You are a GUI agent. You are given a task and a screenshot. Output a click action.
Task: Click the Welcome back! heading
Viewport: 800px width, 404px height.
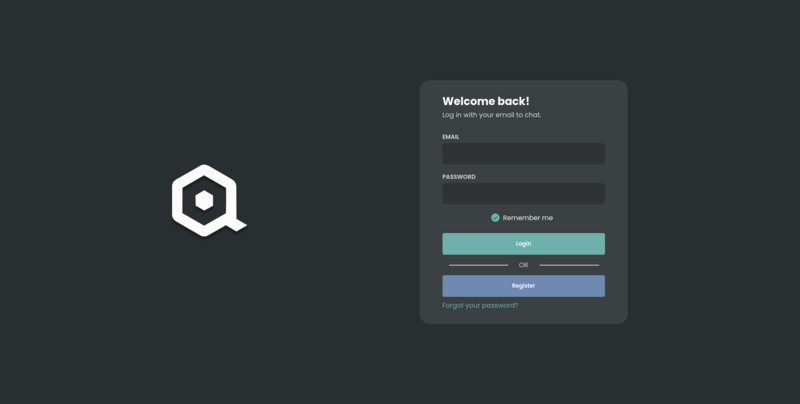point(486,101)
